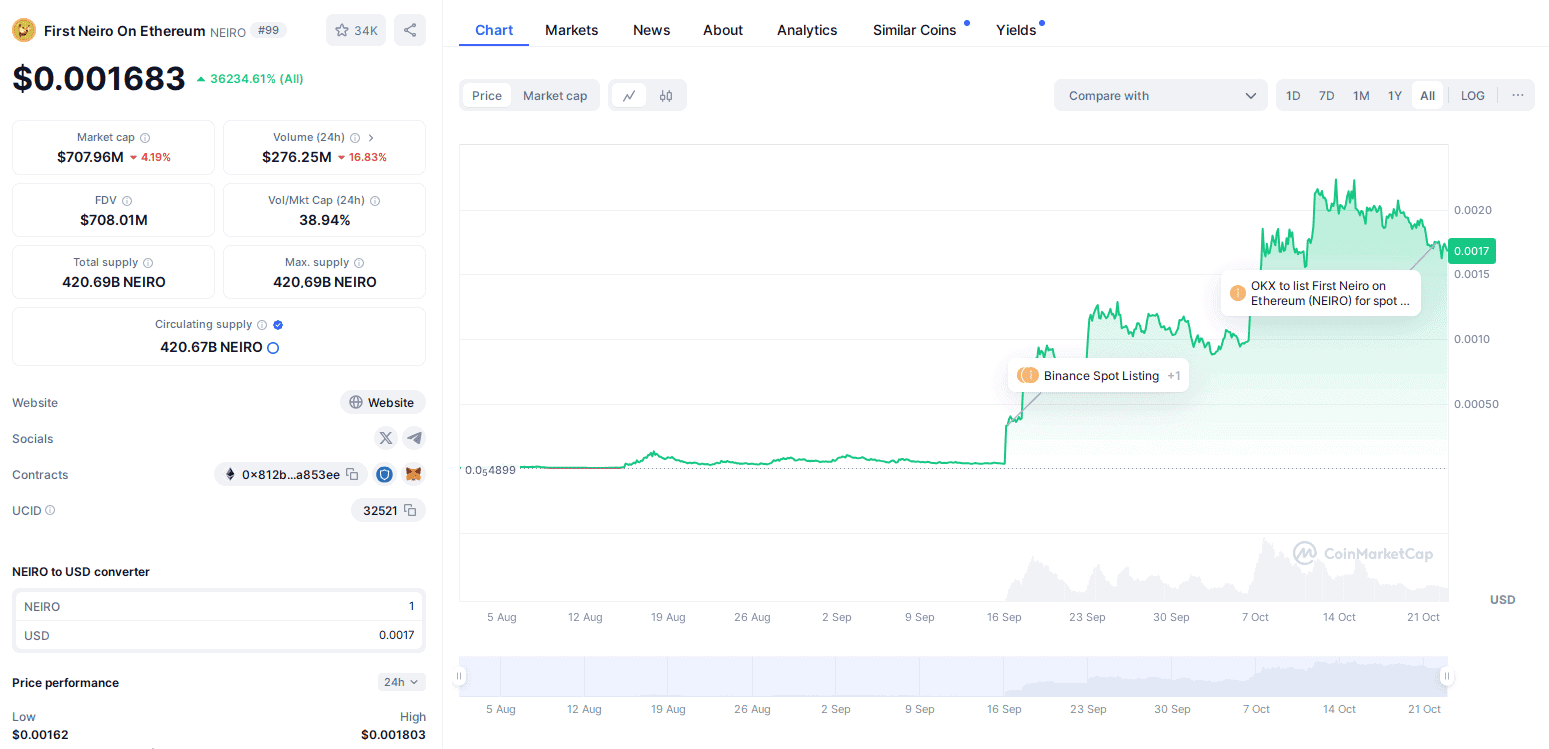Visit the official Website link

pyautogui.click(x=383, y=402)
